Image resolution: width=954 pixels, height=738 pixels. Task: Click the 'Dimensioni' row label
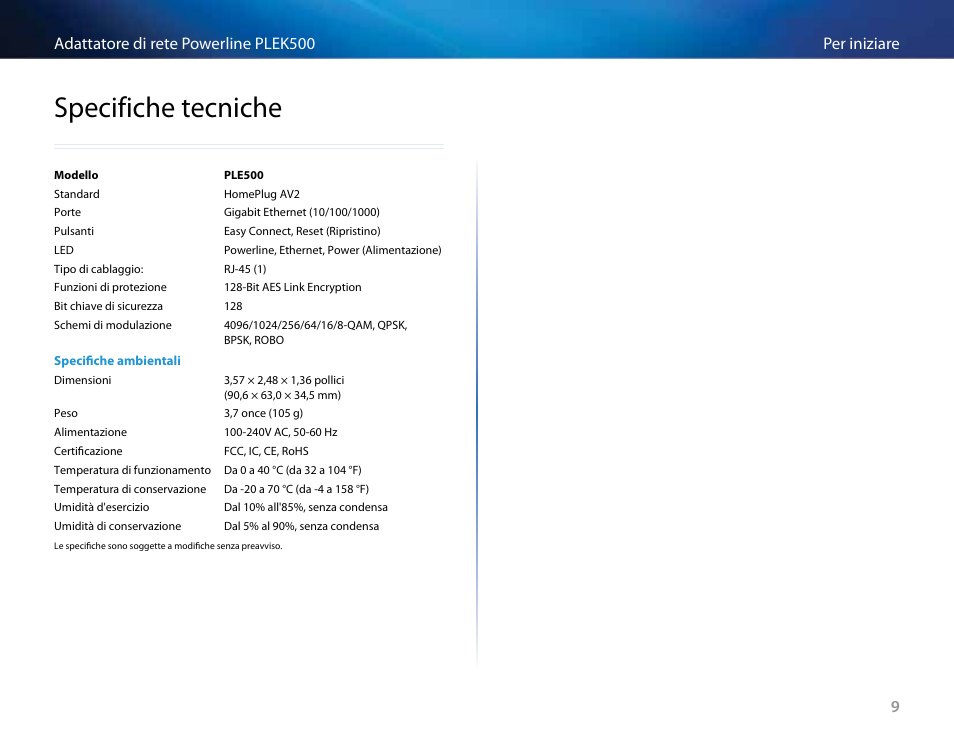tap(83, 380)
